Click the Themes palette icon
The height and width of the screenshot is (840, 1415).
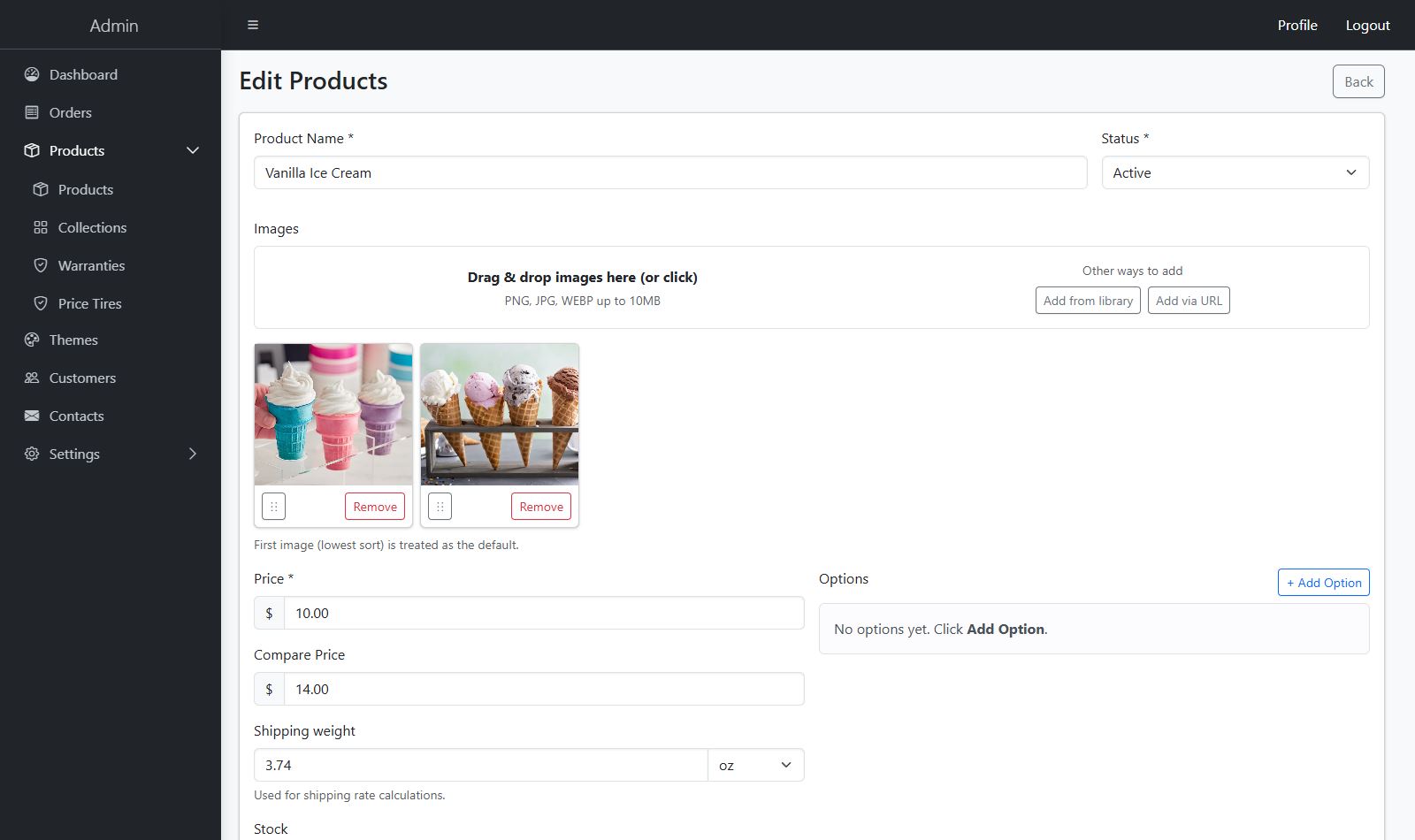(x=32, y=340)
